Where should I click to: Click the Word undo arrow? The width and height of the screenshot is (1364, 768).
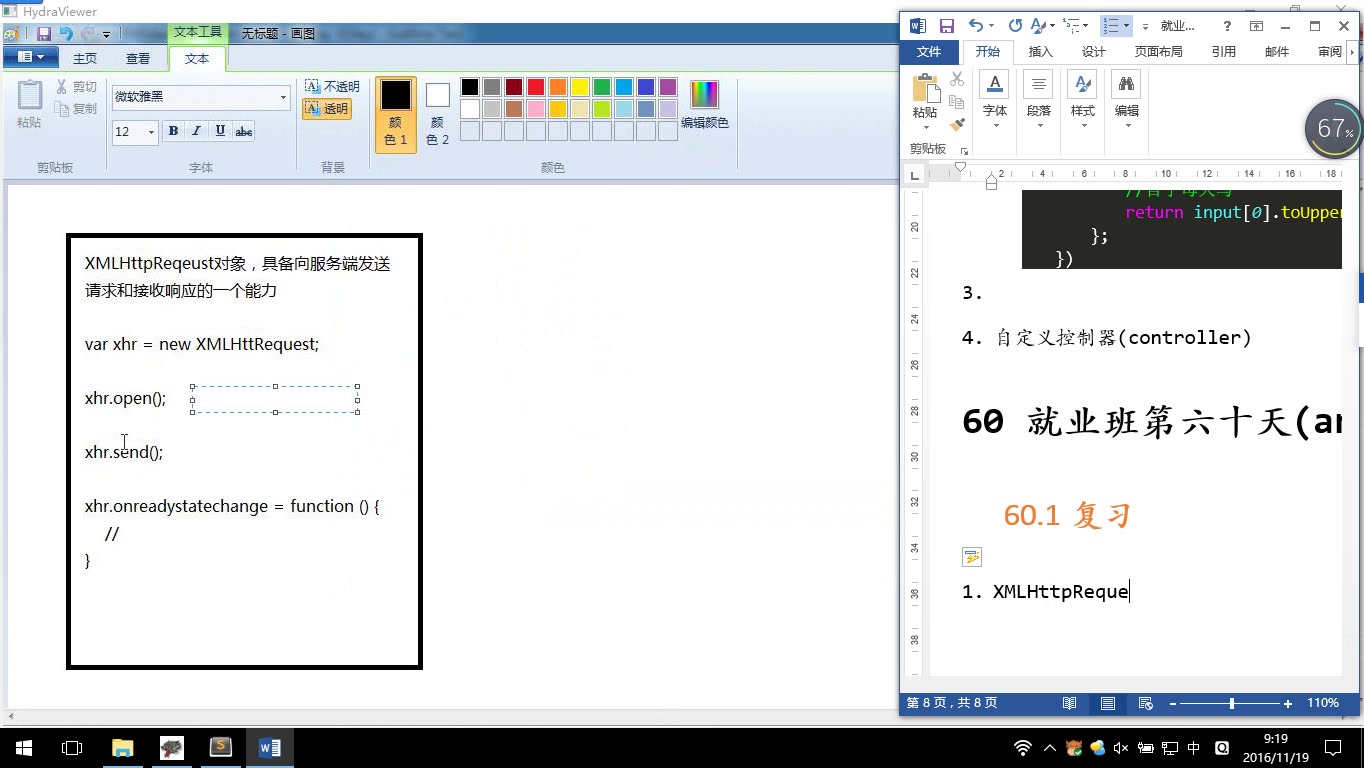click(975, 26)
